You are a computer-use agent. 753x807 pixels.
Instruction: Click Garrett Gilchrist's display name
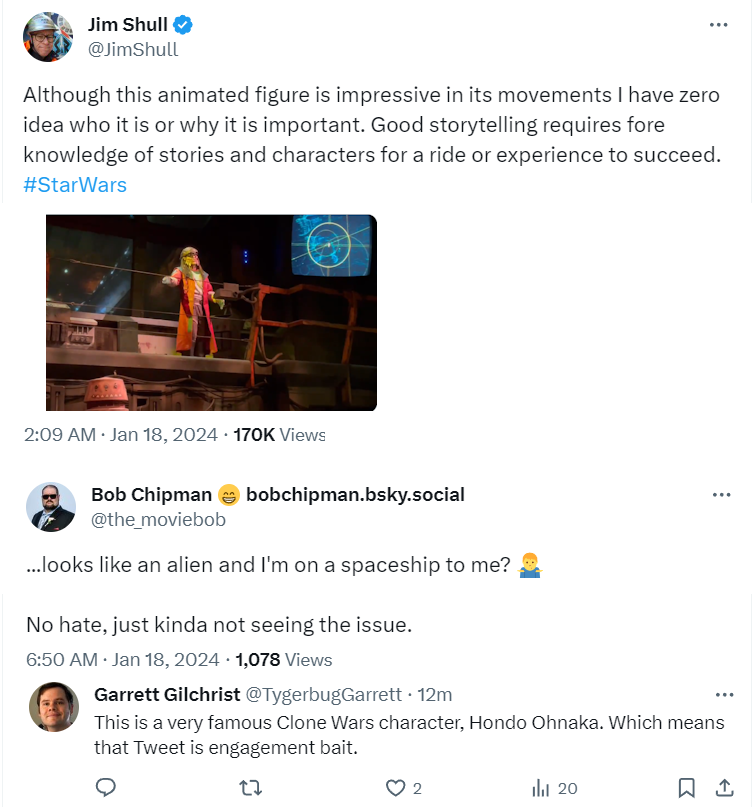pyautogui.click(x=166, y=694)
